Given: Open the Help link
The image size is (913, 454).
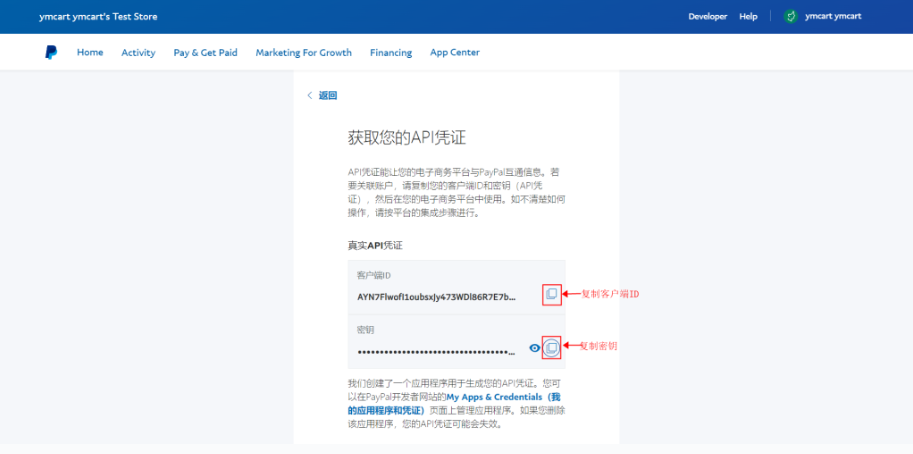Looking at the screenshot, I should (x=748, y=16).
